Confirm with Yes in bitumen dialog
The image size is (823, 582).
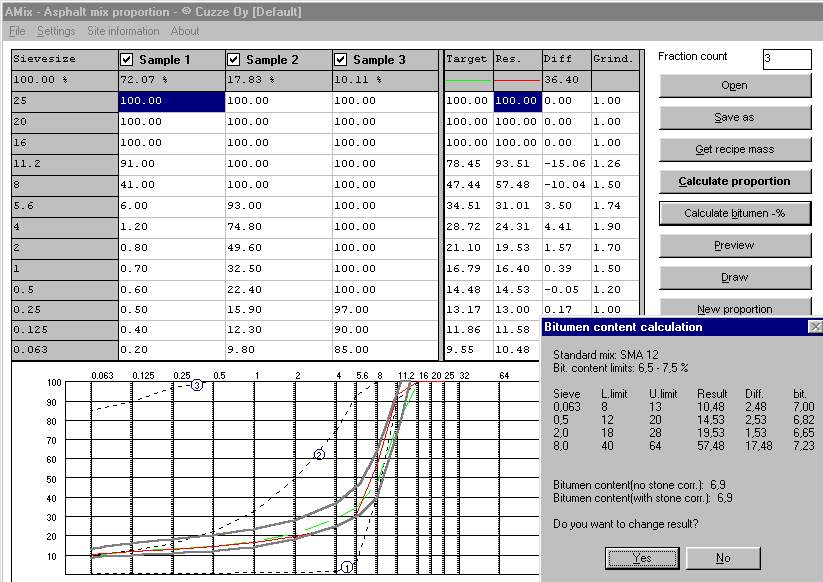pos(642,558)
